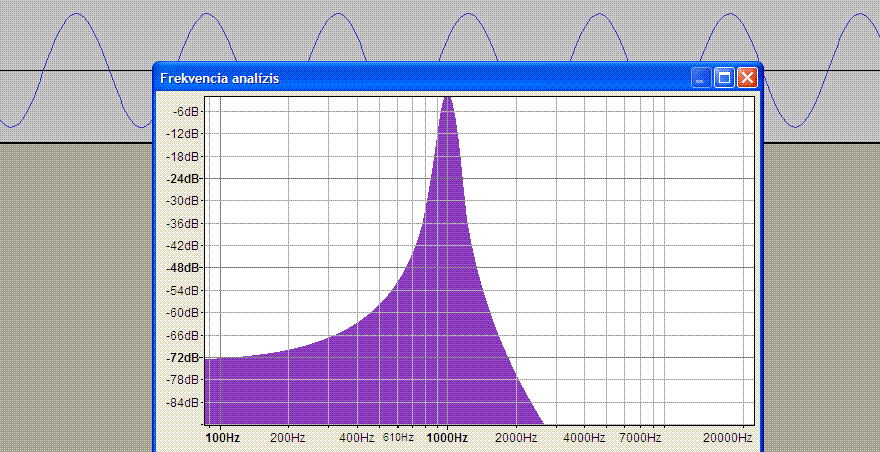Click the 200Hz label on frequency axis
The height and width of the screenshot is (452, 880).
pos(288,438)
